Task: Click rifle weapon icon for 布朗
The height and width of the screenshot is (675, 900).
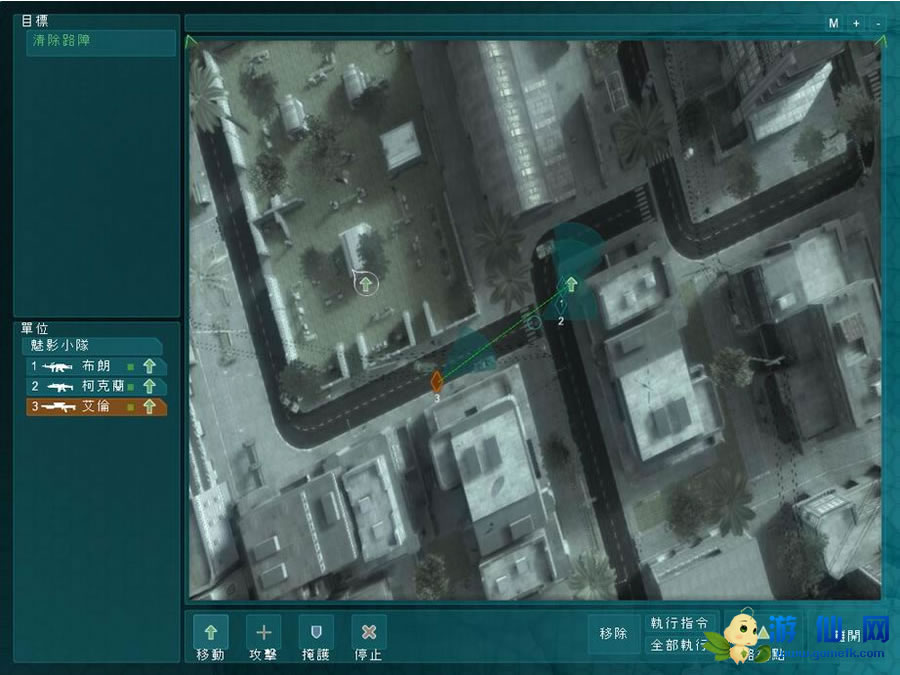Action: pos(57,367)
